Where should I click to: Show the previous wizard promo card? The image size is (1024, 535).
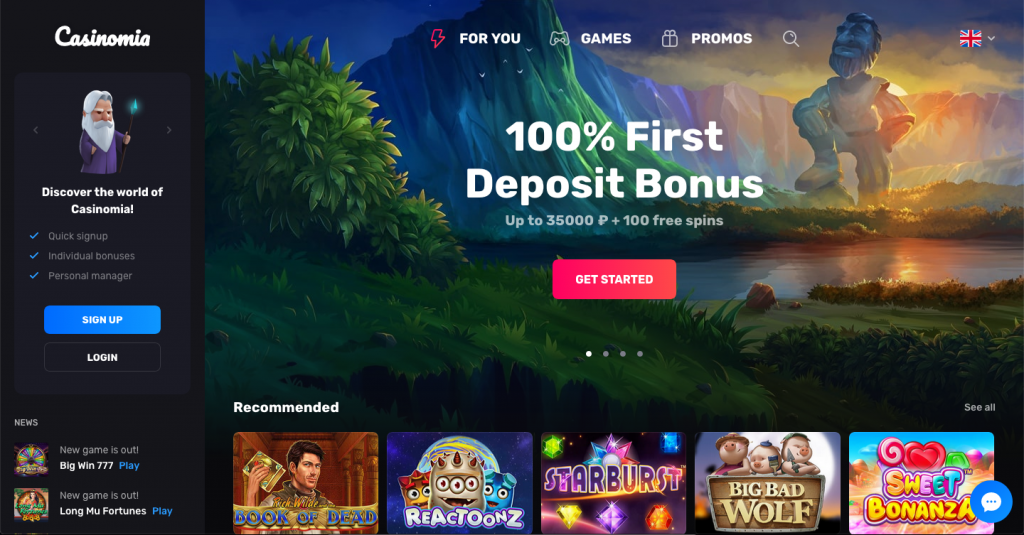tap(36, 130)
